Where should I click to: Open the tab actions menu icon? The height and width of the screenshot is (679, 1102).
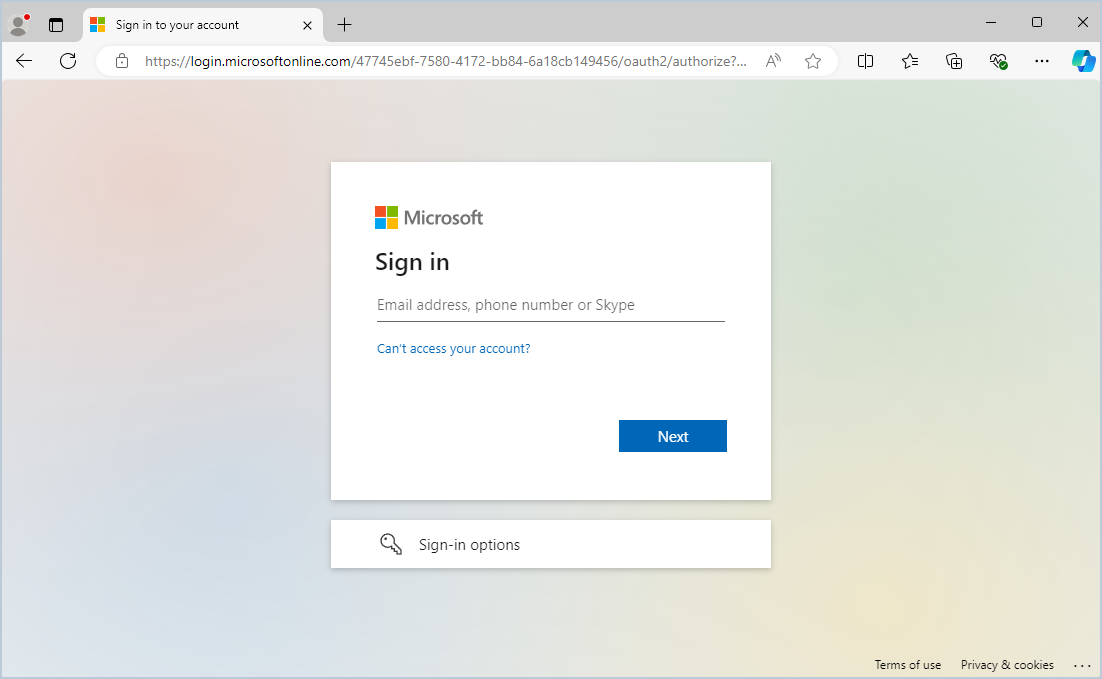tap(56, 25)
